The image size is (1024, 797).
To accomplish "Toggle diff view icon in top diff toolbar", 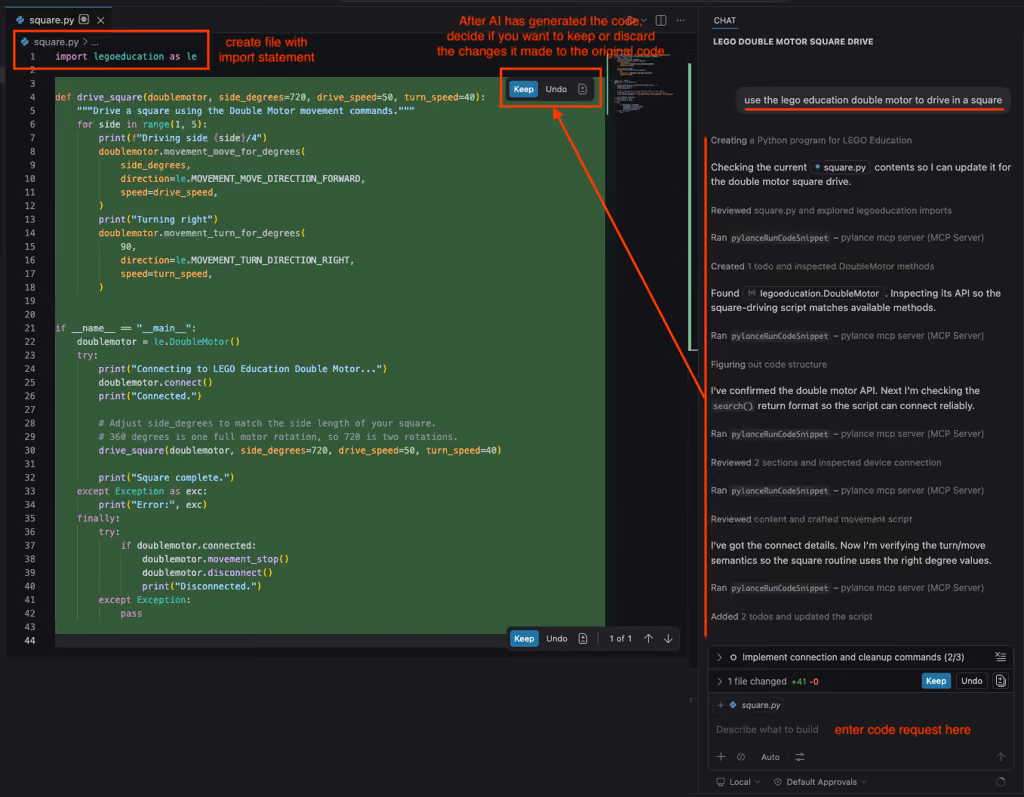I will pyautogui.click(x=583, y=89).
